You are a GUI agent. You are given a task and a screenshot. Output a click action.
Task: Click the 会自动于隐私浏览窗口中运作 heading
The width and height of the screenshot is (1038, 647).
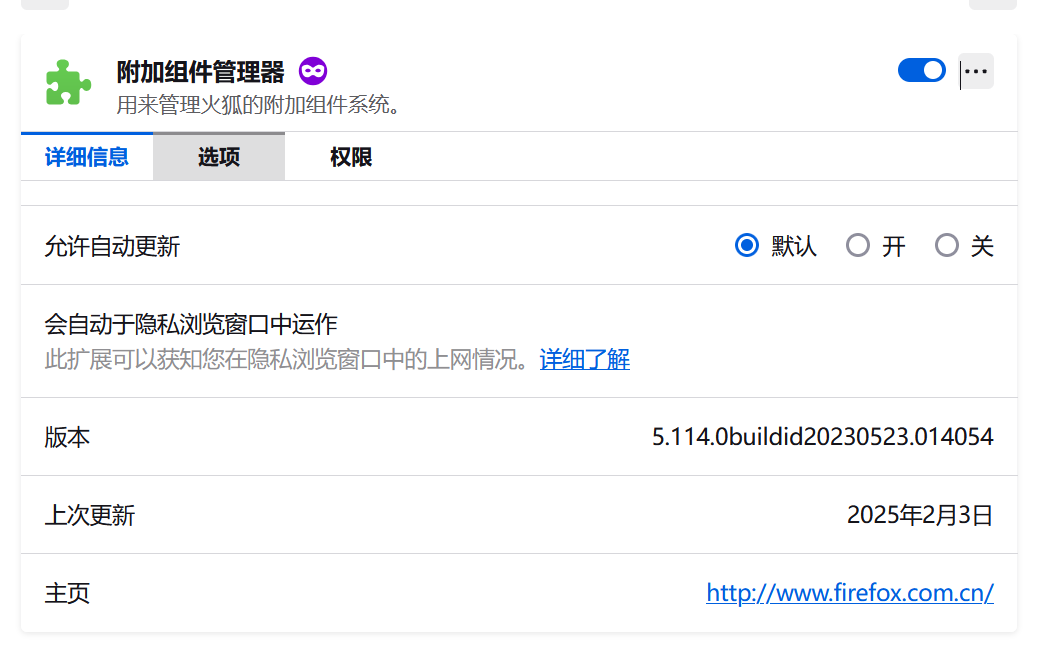[191, 324]
